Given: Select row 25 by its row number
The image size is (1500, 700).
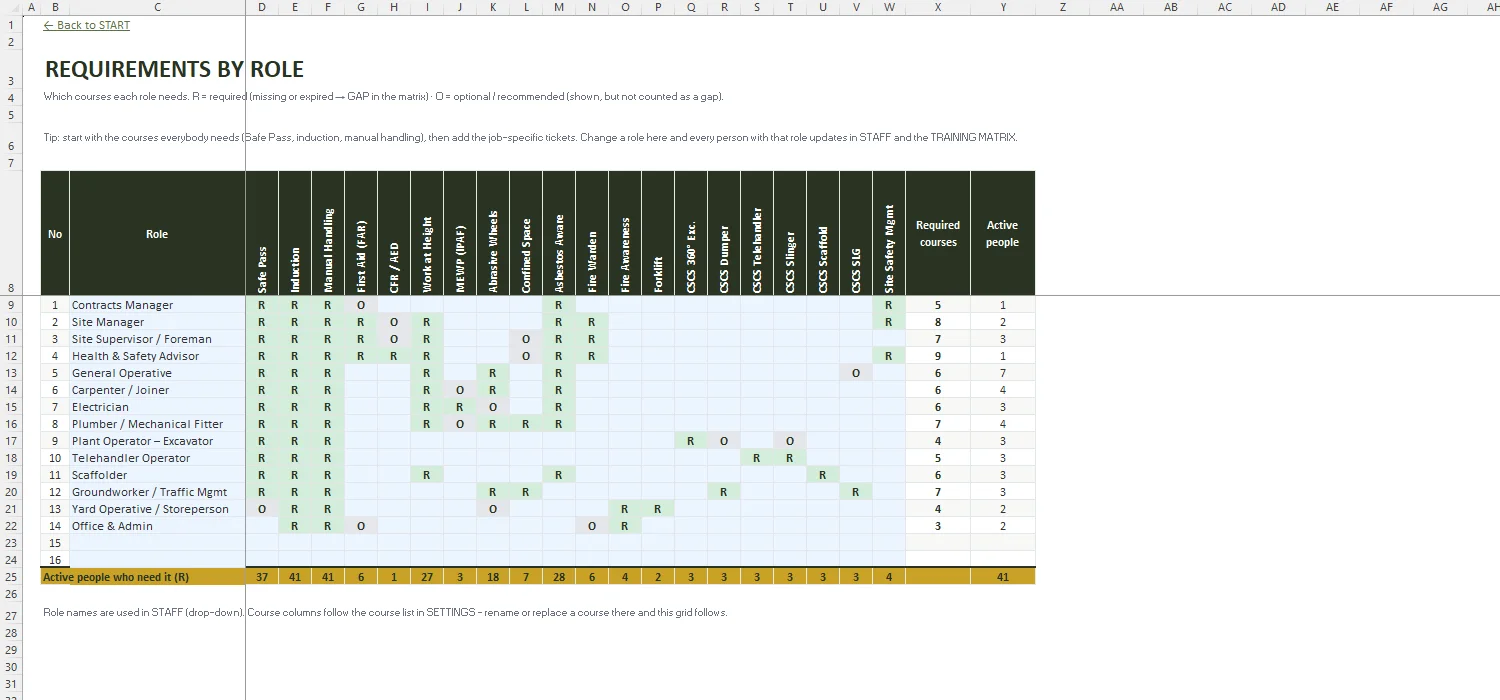Looking at the screenshot, I should pos(11,577).
